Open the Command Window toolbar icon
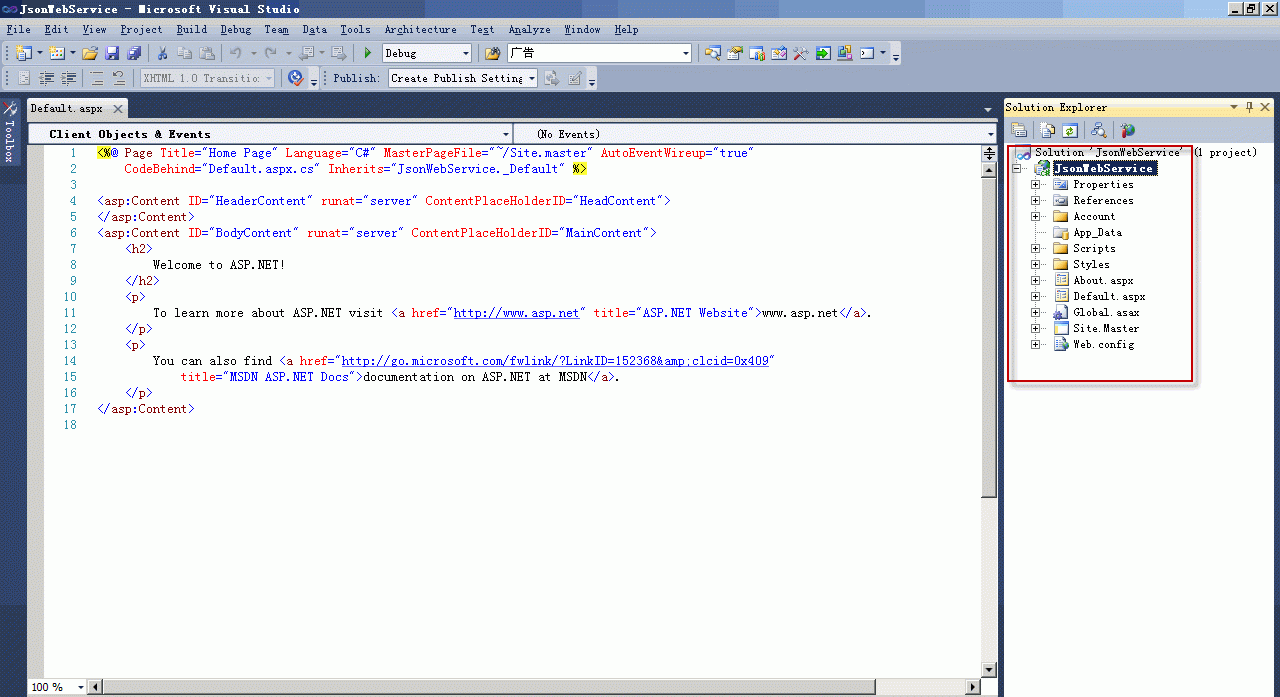This screenshot has width=1280, height=697. [867, 53]
